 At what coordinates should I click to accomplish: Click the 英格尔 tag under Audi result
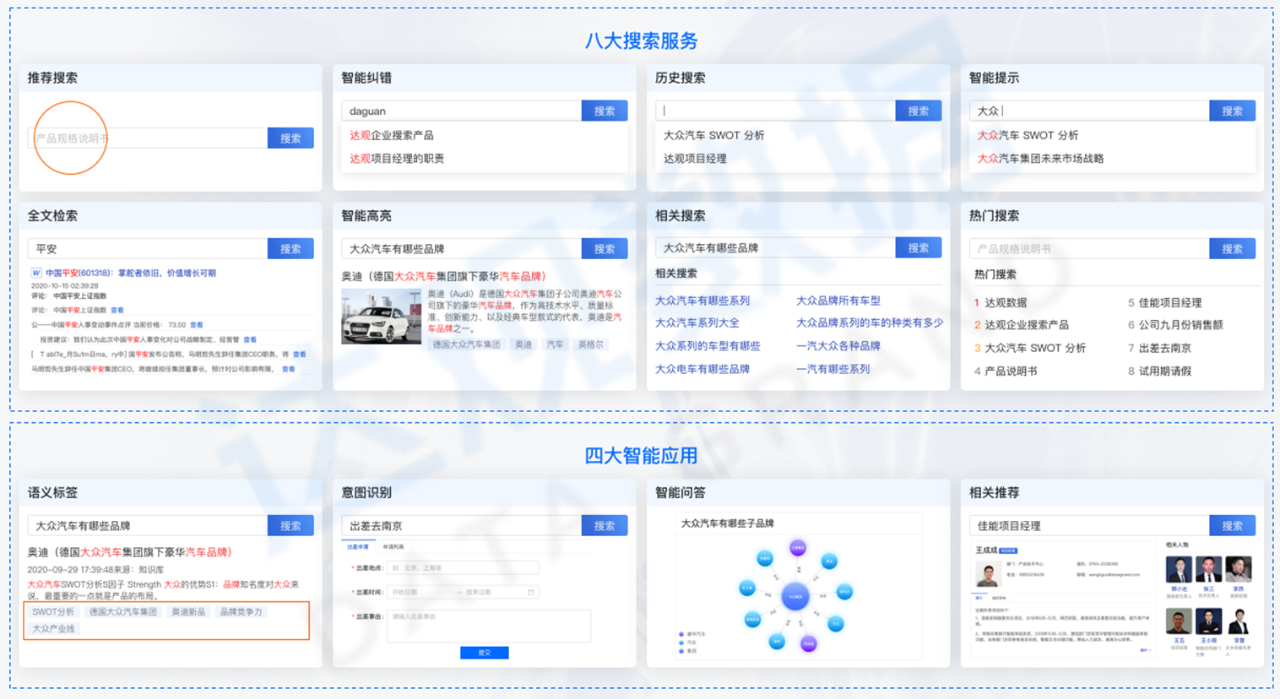coord(591,344)
